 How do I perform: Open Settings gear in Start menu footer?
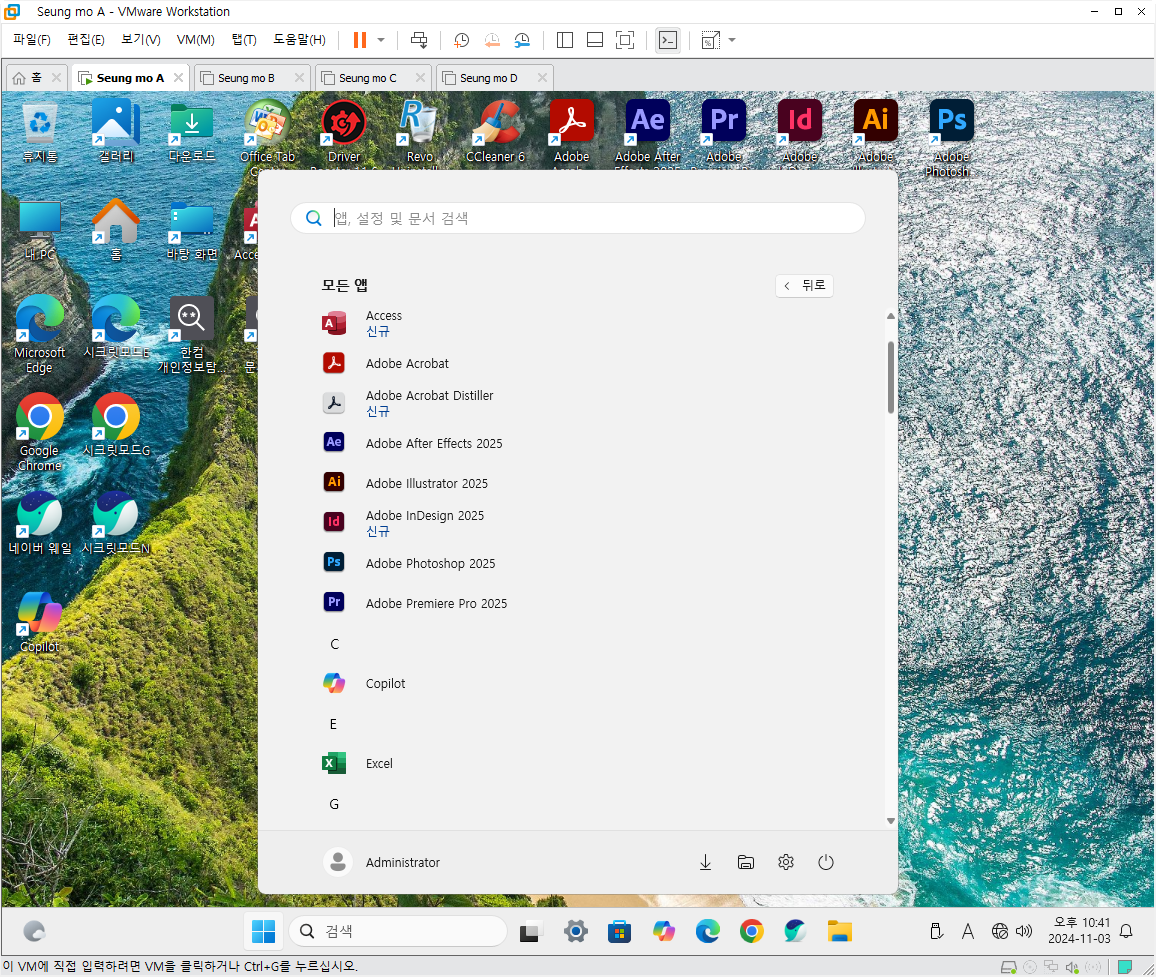coord(786,862)
